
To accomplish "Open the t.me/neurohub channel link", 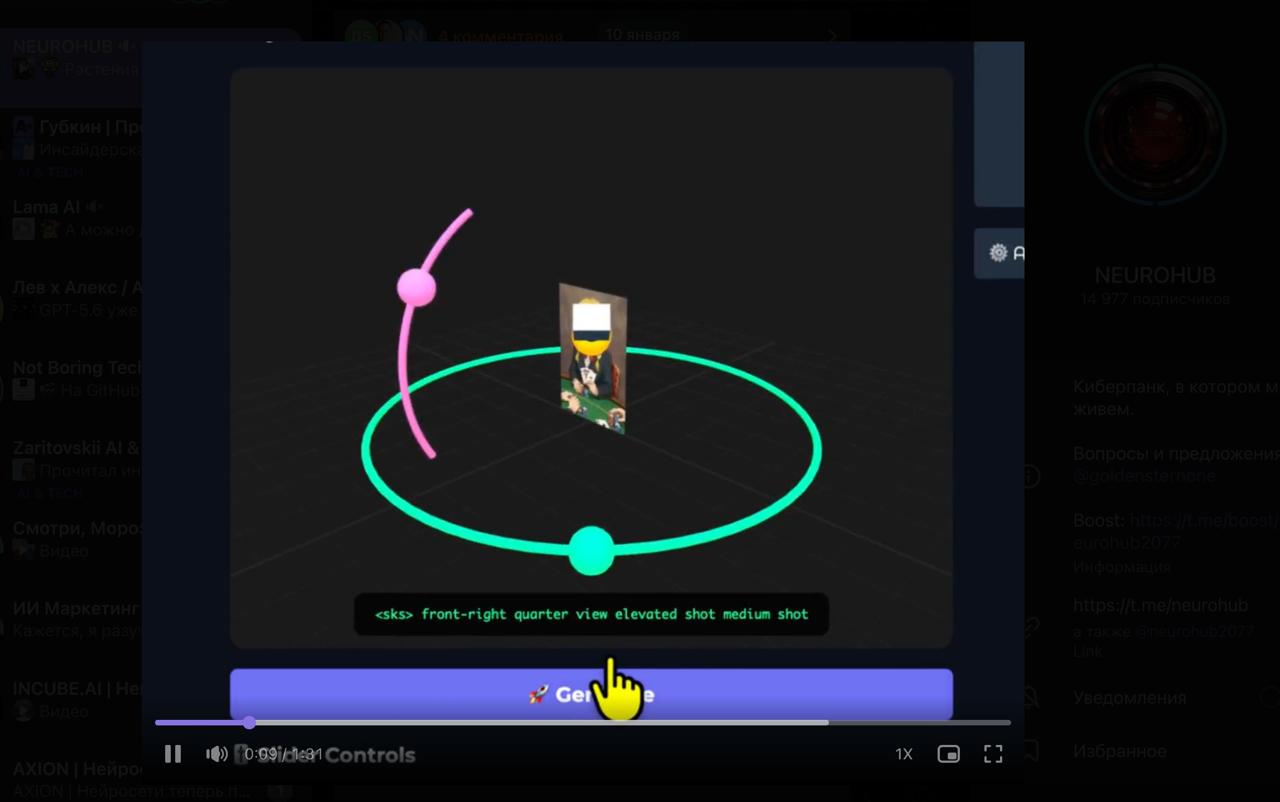I will [1160, 606].
